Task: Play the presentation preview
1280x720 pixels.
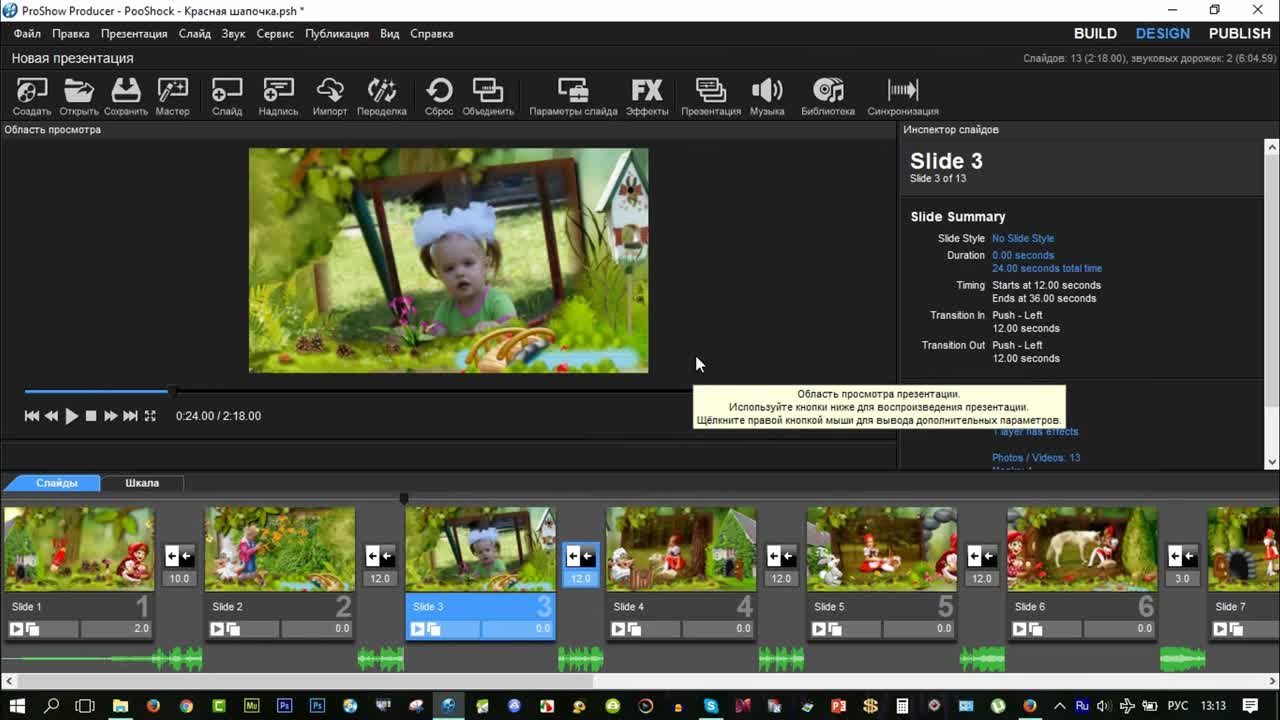Action: click(x=71, y=416)
